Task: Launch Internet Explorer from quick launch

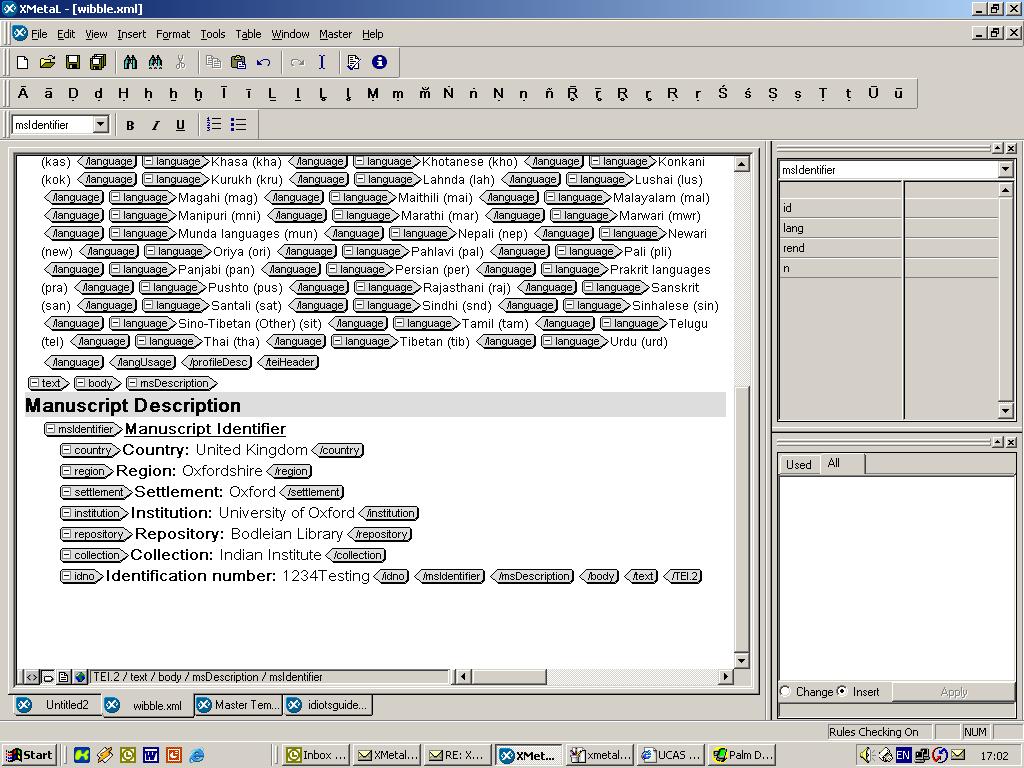Action: 196,755
